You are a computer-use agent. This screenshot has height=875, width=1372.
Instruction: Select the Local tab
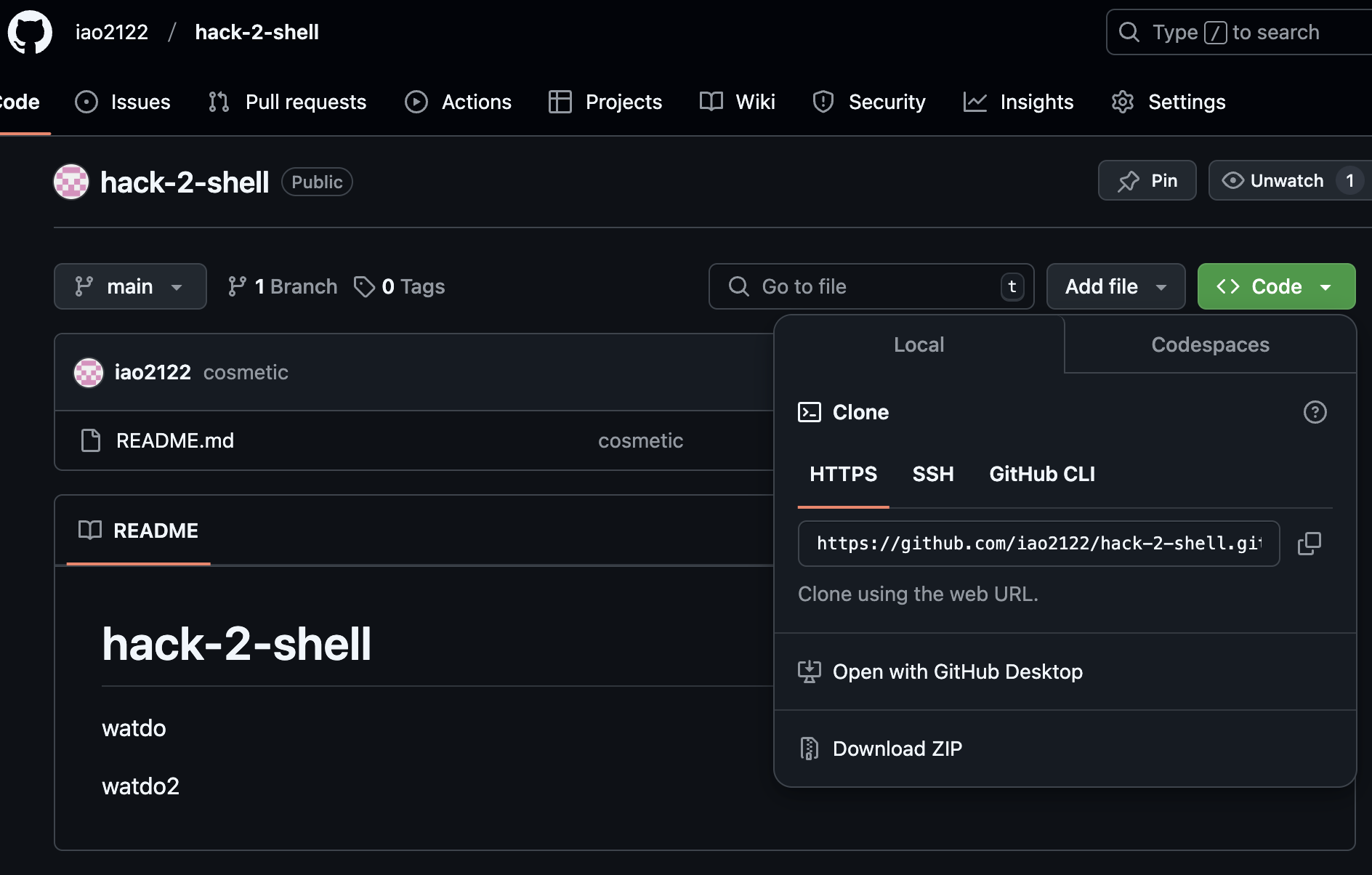coord(919,344)
